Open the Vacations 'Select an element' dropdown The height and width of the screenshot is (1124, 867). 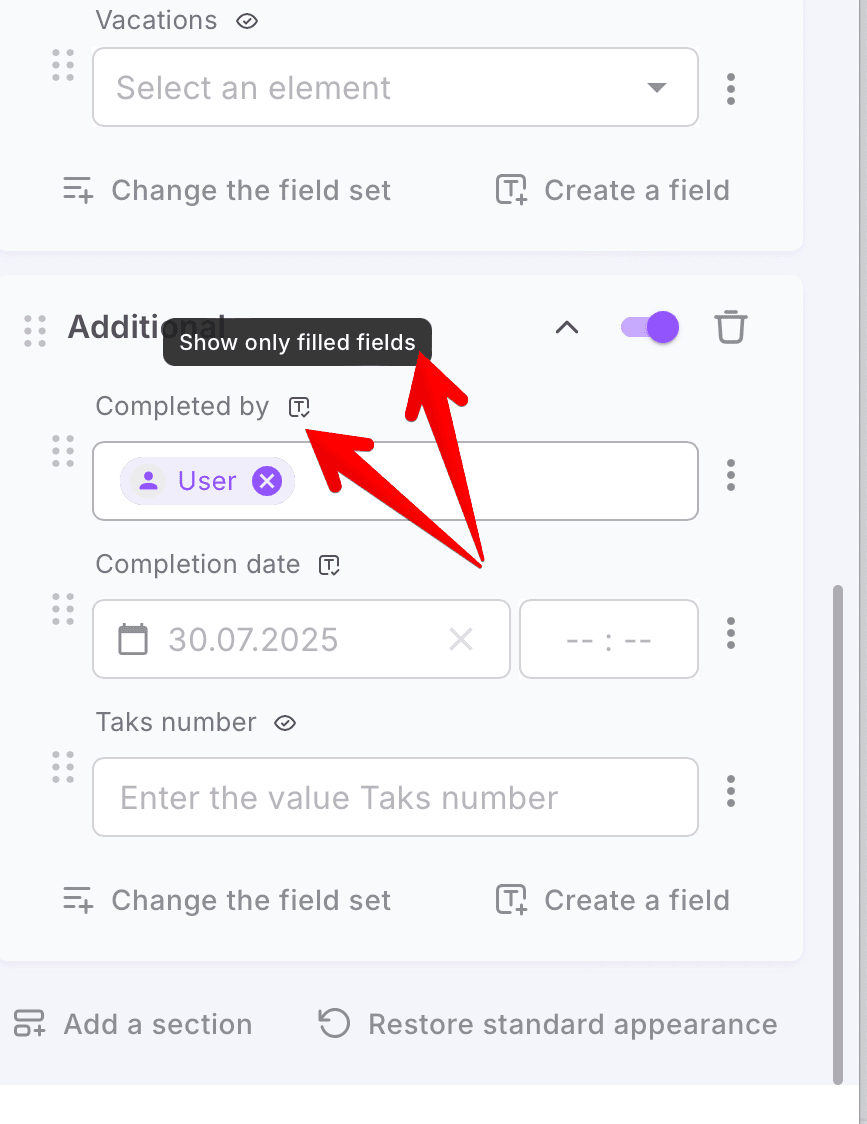(x=395, y=88)
